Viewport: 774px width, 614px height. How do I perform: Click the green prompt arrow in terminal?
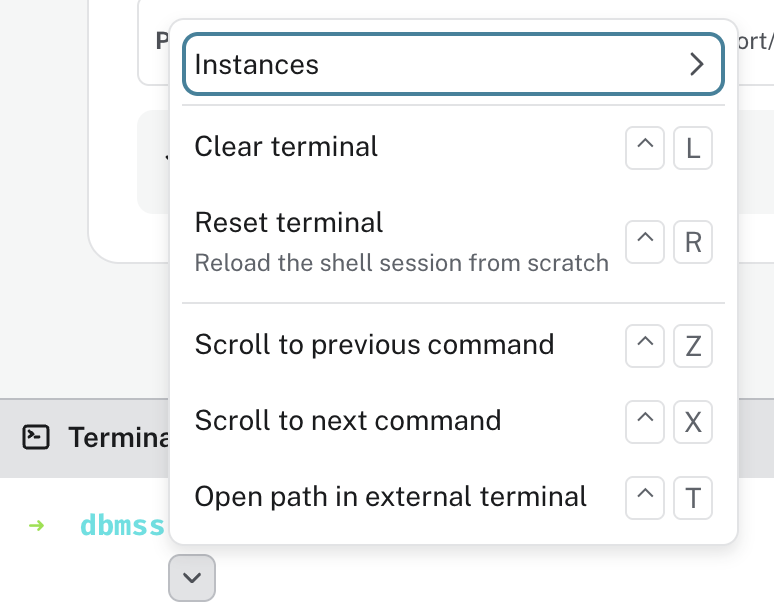pos(37,526)
